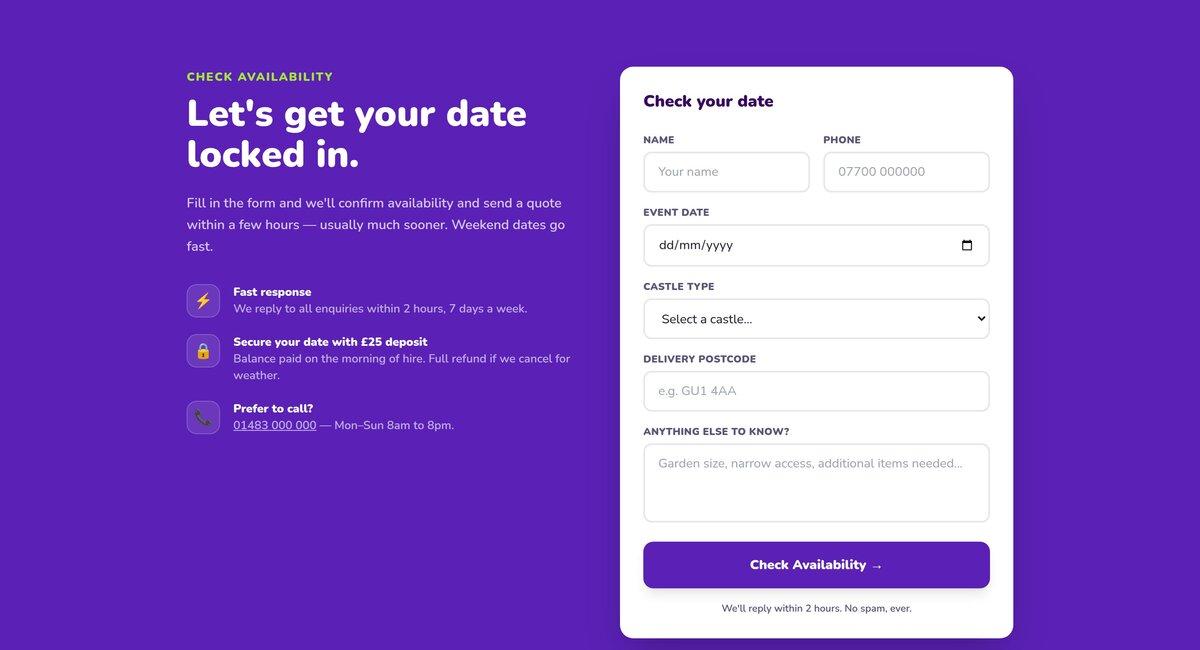Click the no-spam reassurance text below the button
The image size is (1200, 650).
(x=816, y=607)
